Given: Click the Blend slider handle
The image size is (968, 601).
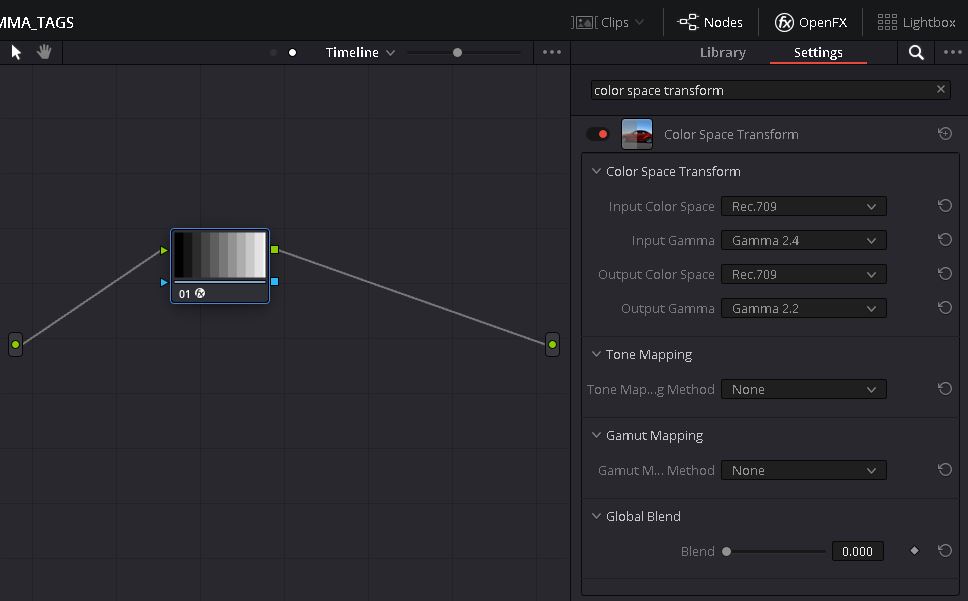Looking at the screenshot, I should click(x=727, y=551).
